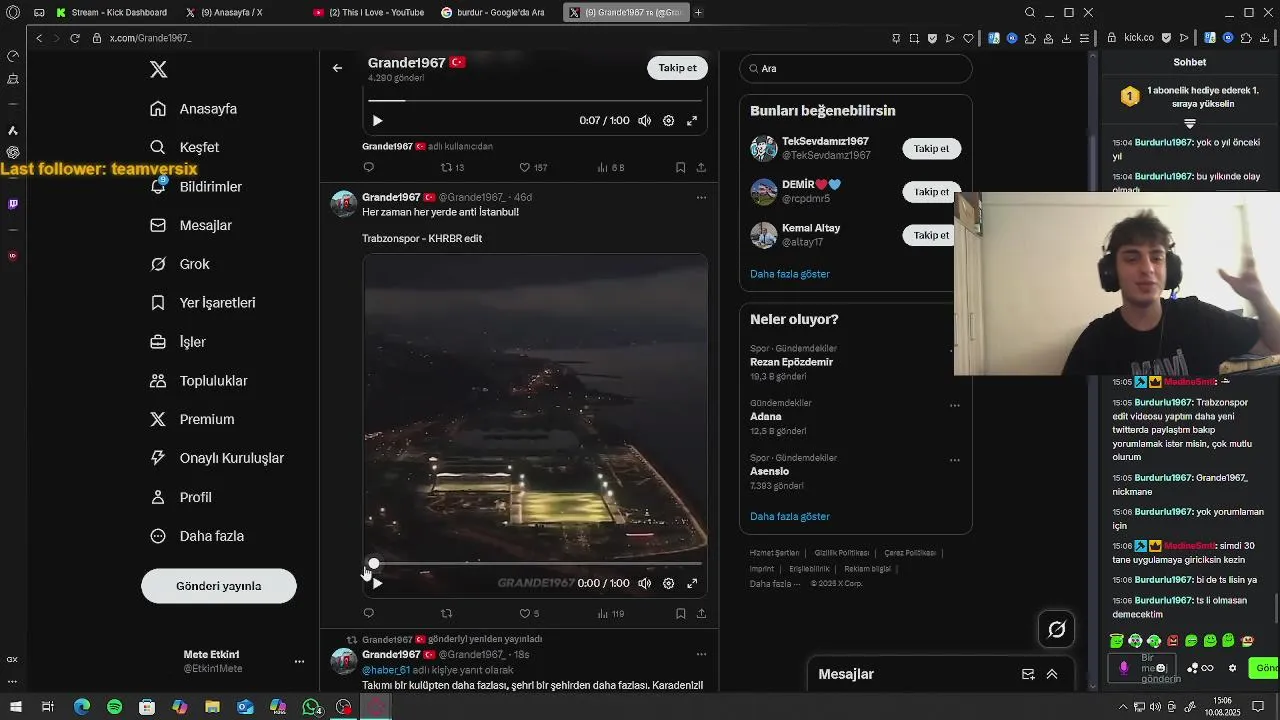Repost the post with 13 reposts

453,167
